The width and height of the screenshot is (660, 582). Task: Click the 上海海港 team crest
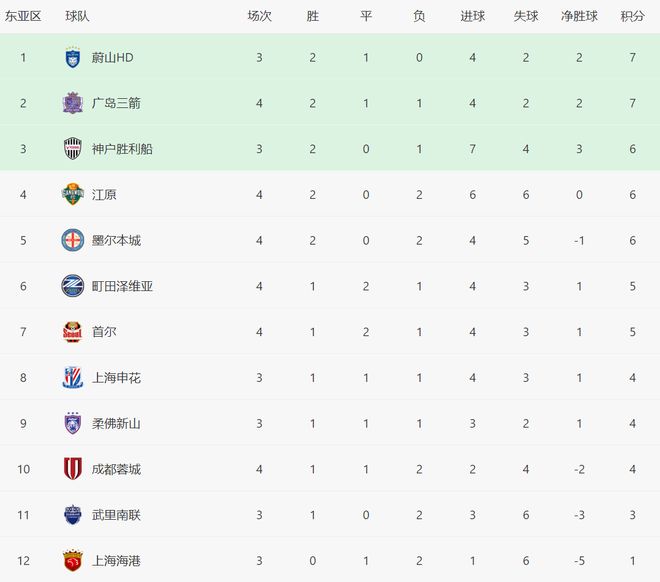pyautogui.click(x=72, y=561)
